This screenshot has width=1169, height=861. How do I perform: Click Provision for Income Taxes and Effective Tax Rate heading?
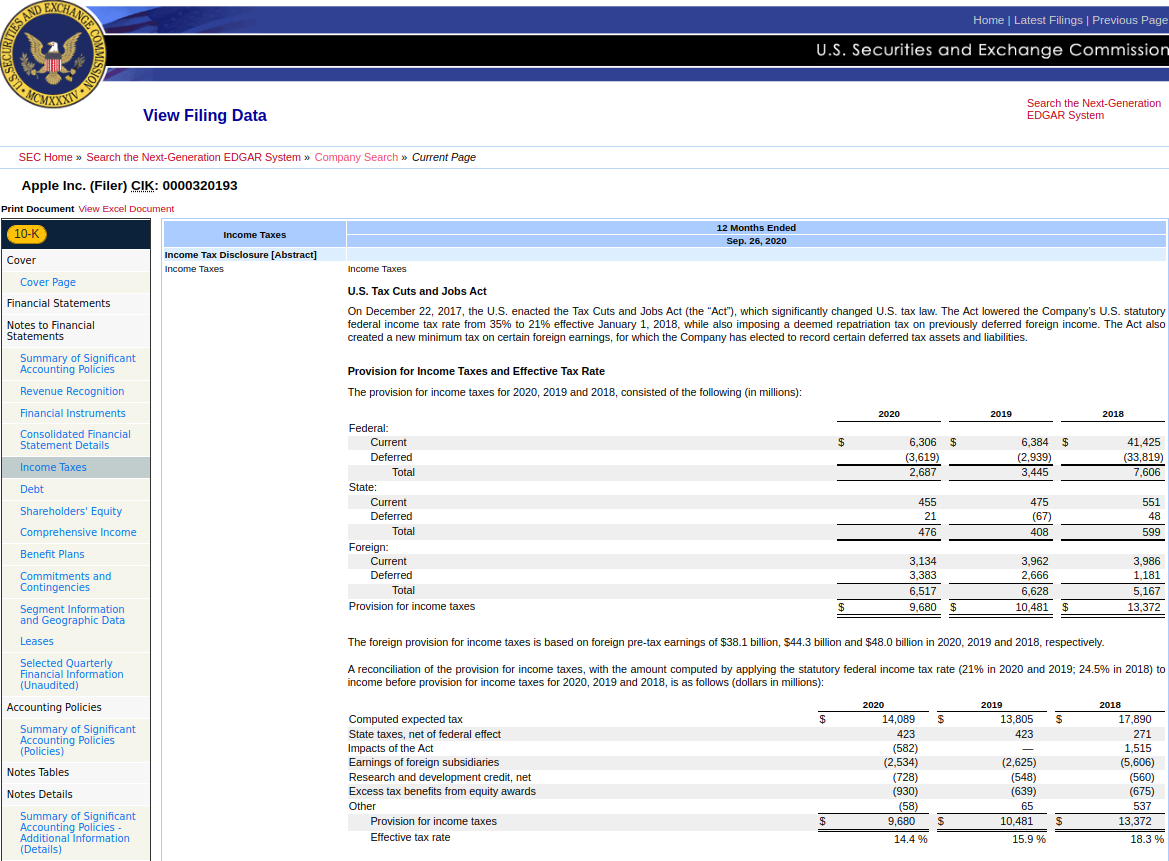[x=476, y=371]
